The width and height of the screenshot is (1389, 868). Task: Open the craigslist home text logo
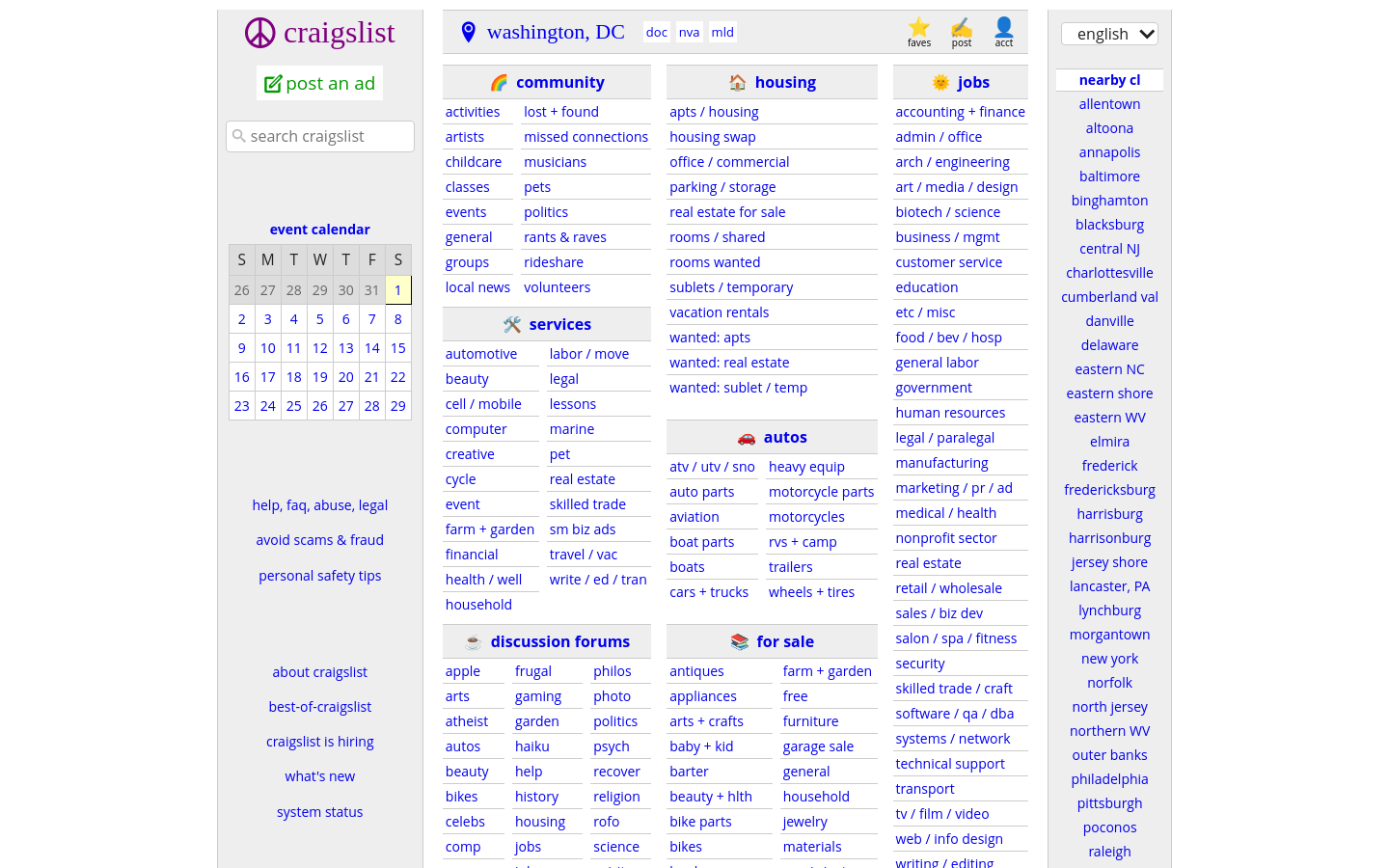pyautogui.click(x=340, y=33)
